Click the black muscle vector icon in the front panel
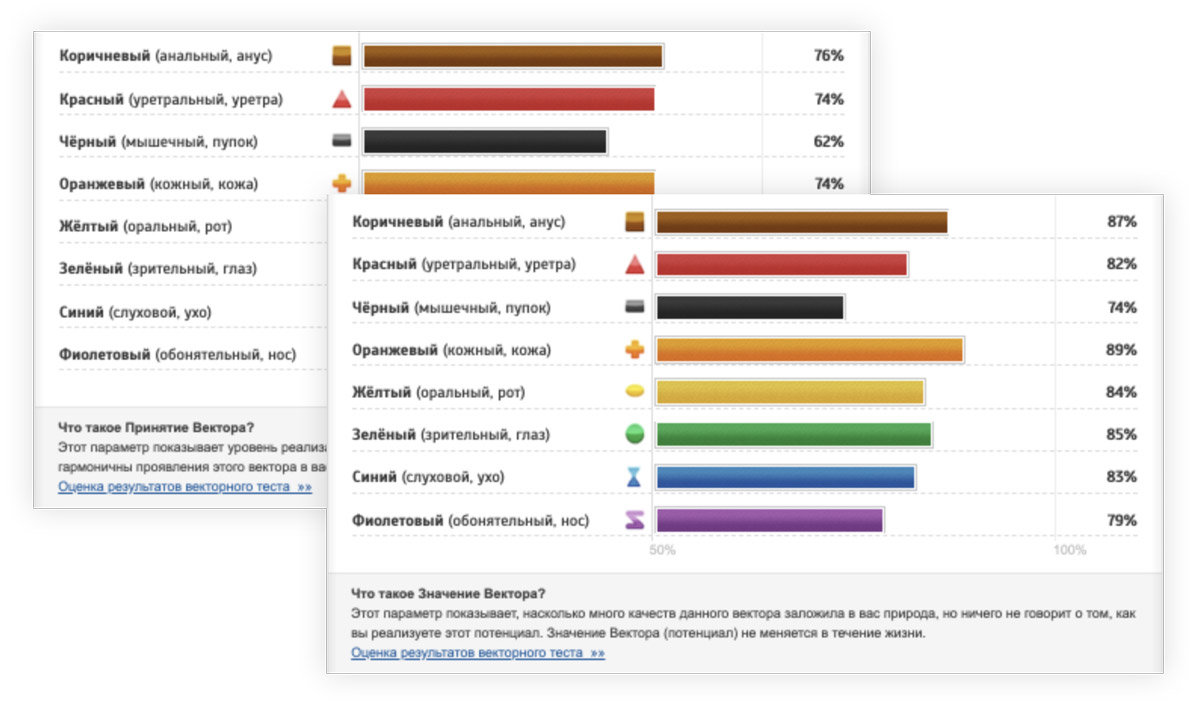The width and height of the screenshot is (1200, 705). (634, 307)
